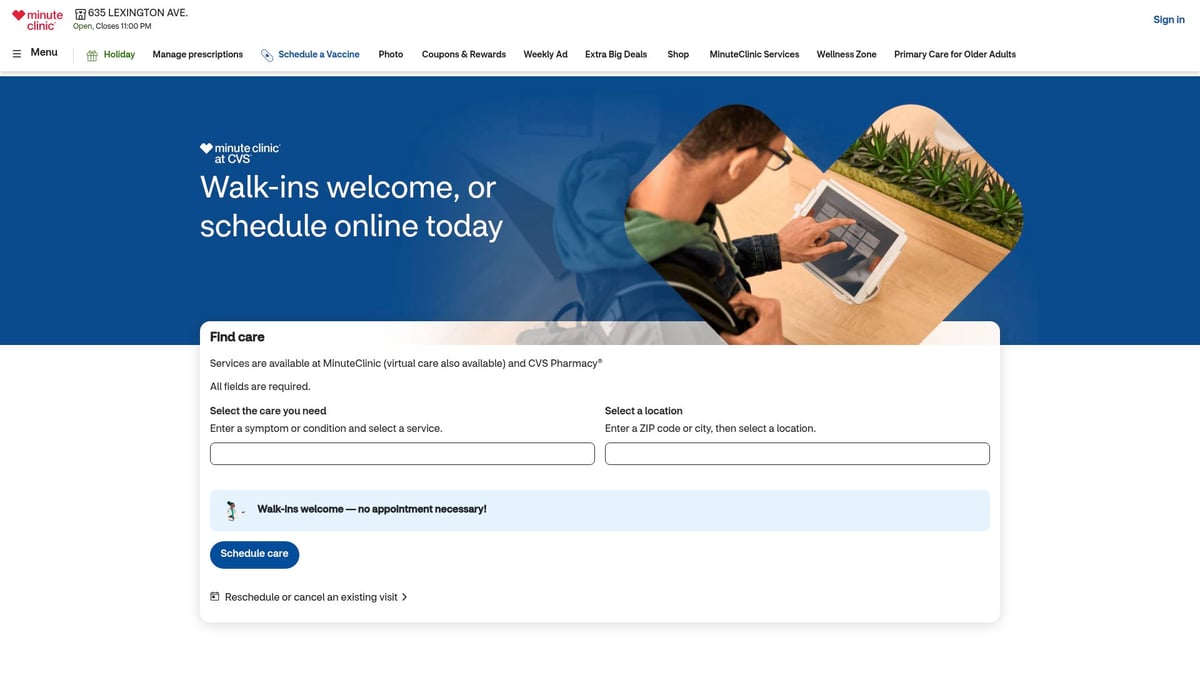
Task: Select the syringe icon for Schedule a Vaccine
Action: (x=265, y=54)
